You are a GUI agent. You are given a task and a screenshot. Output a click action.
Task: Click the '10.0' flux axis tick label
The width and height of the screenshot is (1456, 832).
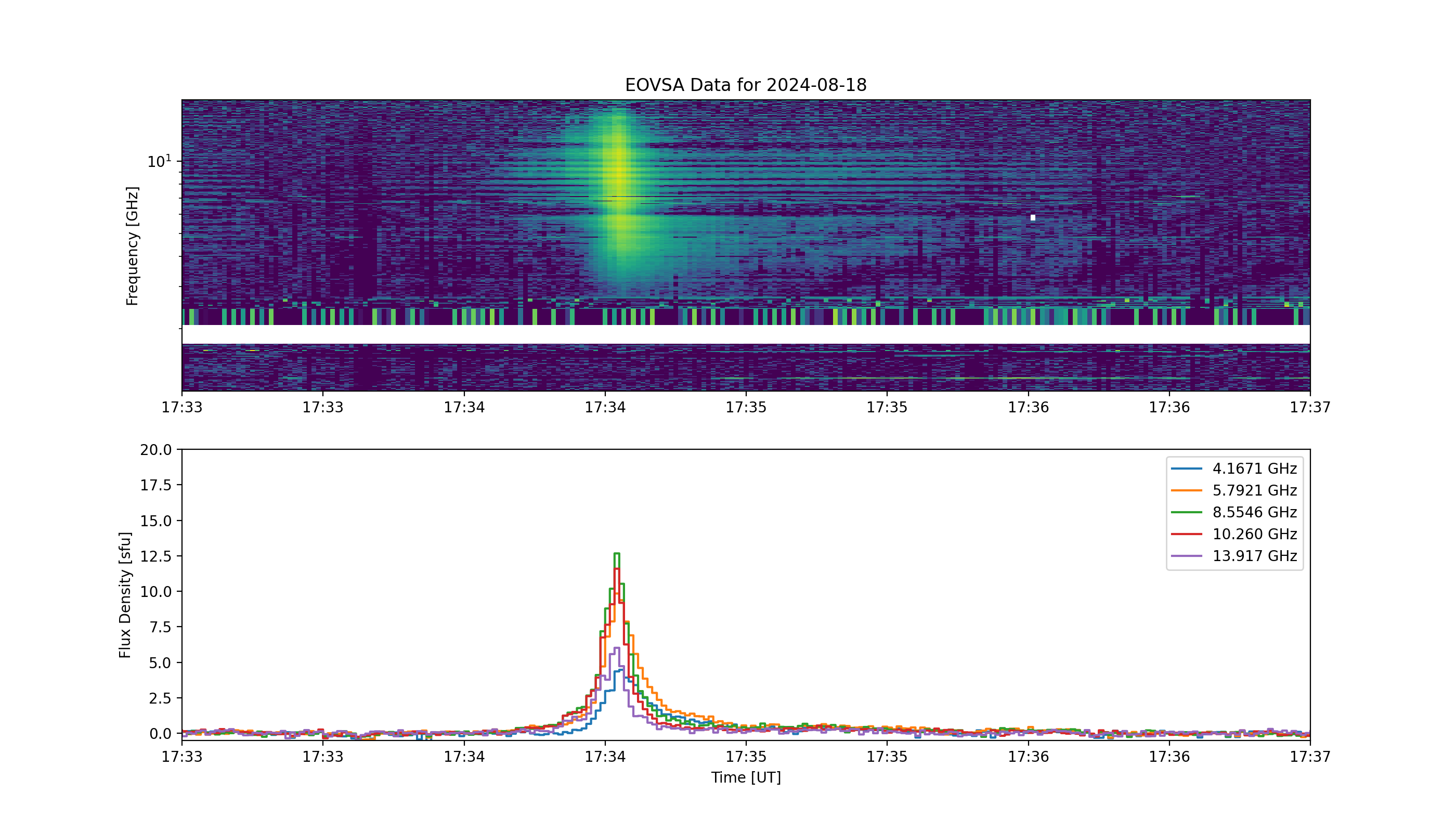155,591
